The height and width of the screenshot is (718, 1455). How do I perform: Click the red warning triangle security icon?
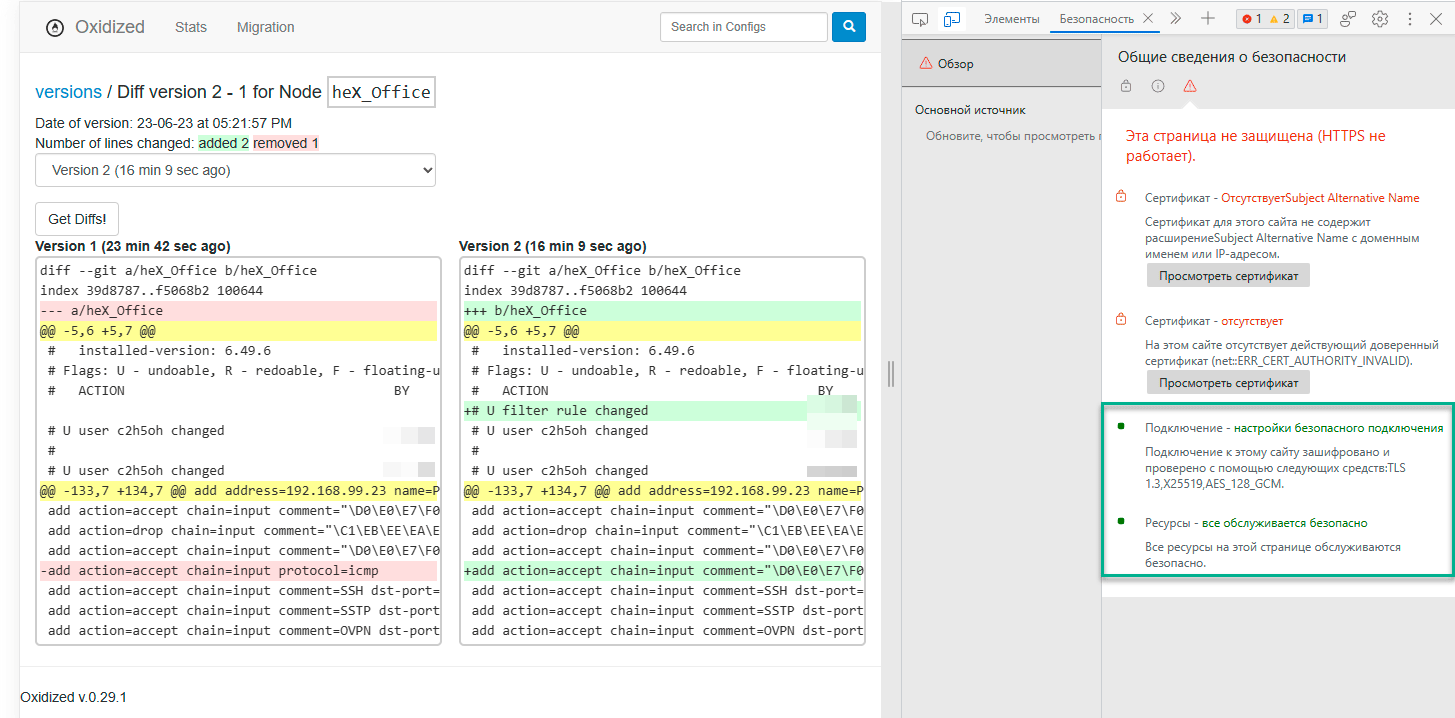tap(1189, 86)
